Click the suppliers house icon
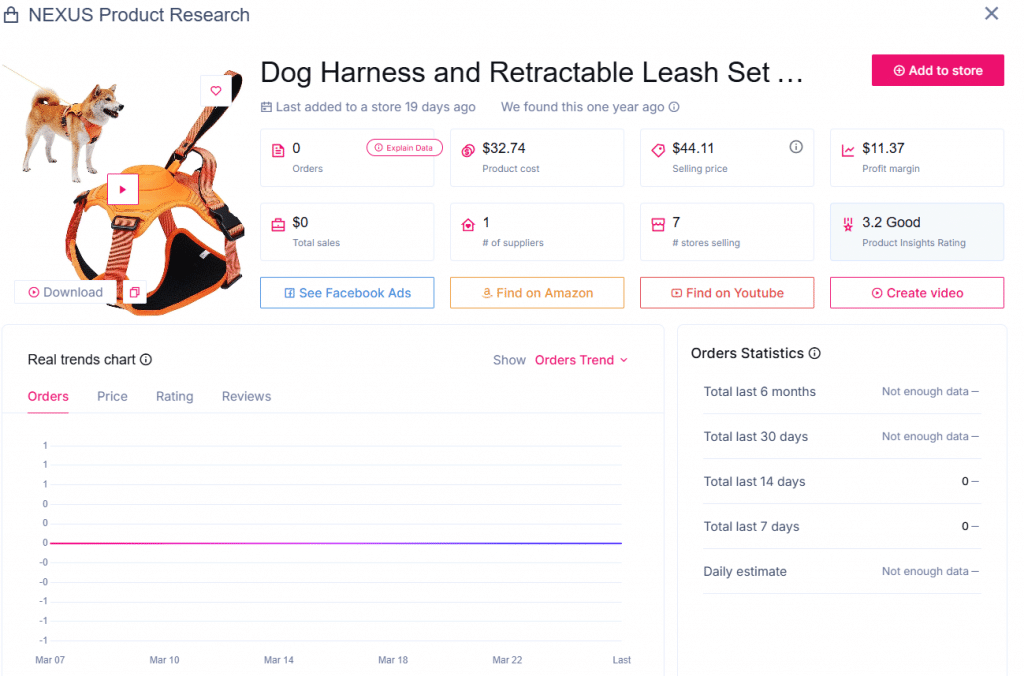This screenshot has width=1024, height=676. [x=468, y=226]
